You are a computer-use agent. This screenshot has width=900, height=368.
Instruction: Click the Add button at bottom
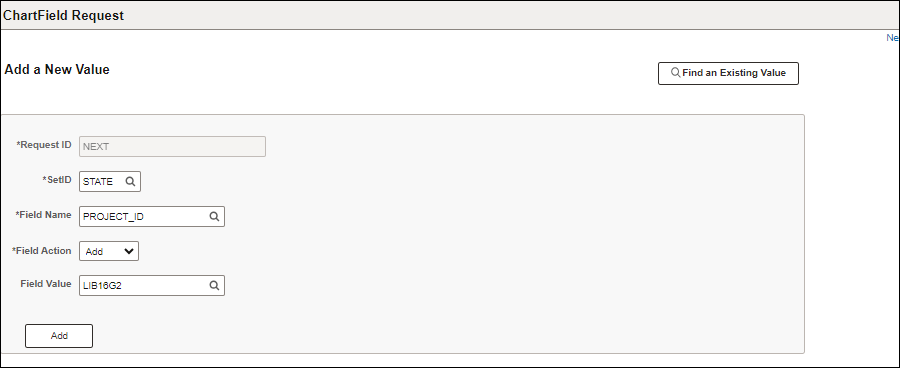click(59, 336)
